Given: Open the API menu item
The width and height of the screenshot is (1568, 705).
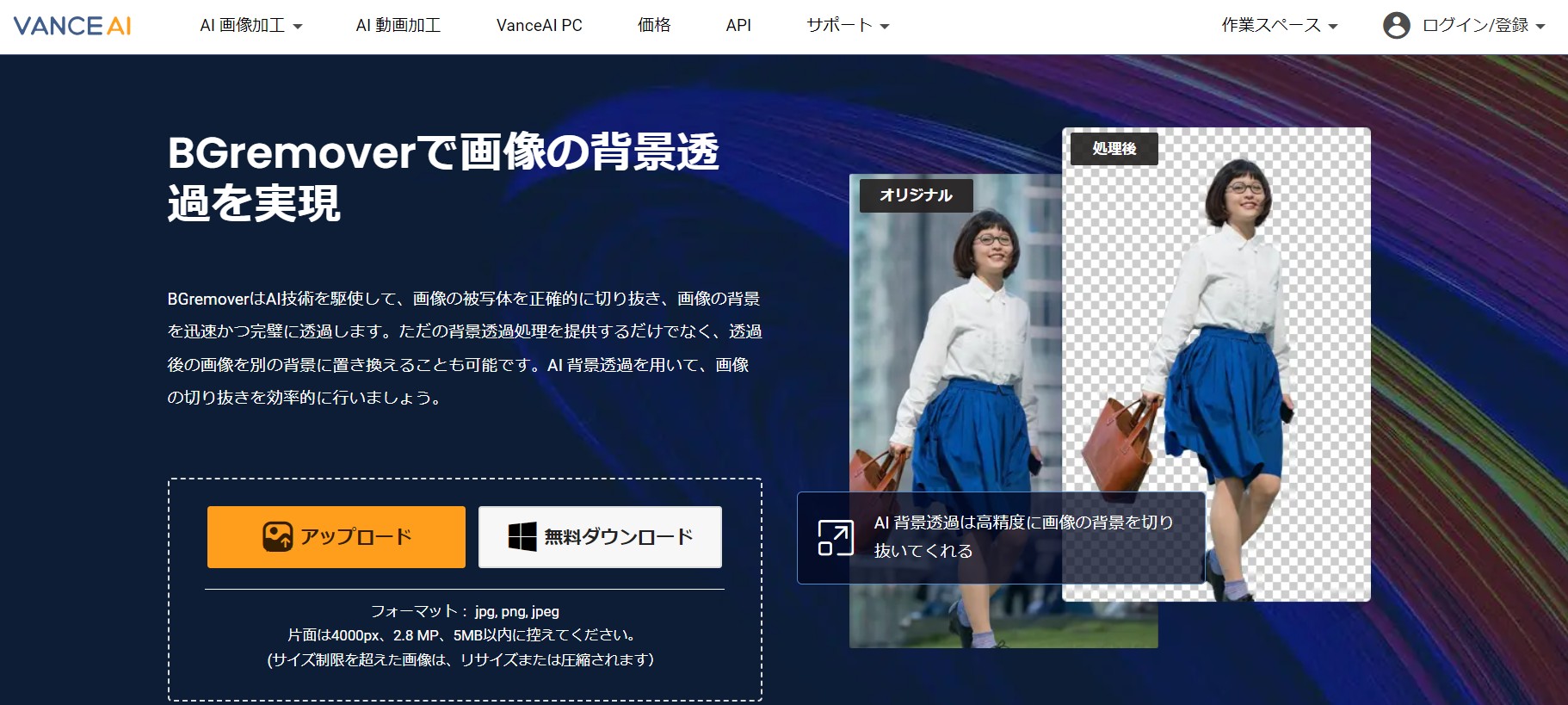Looking at the screenshot, I should click(738, 26).
